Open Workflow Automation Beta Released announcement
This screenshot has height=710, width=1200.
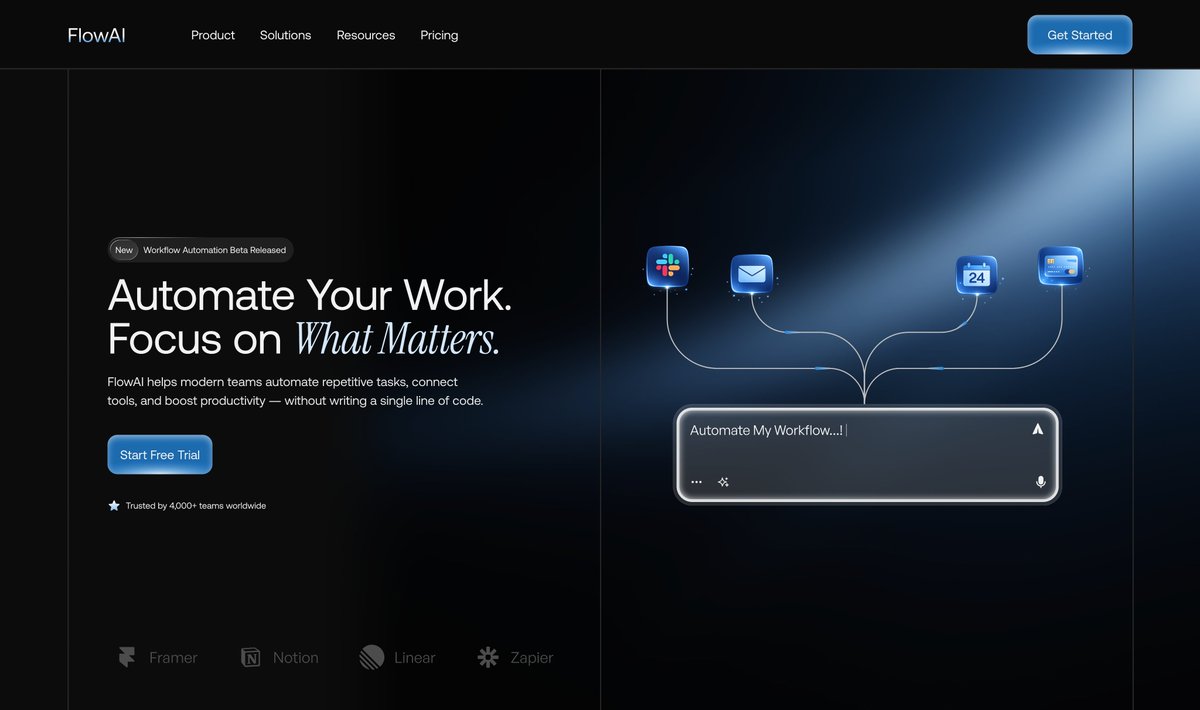(214, 250)
